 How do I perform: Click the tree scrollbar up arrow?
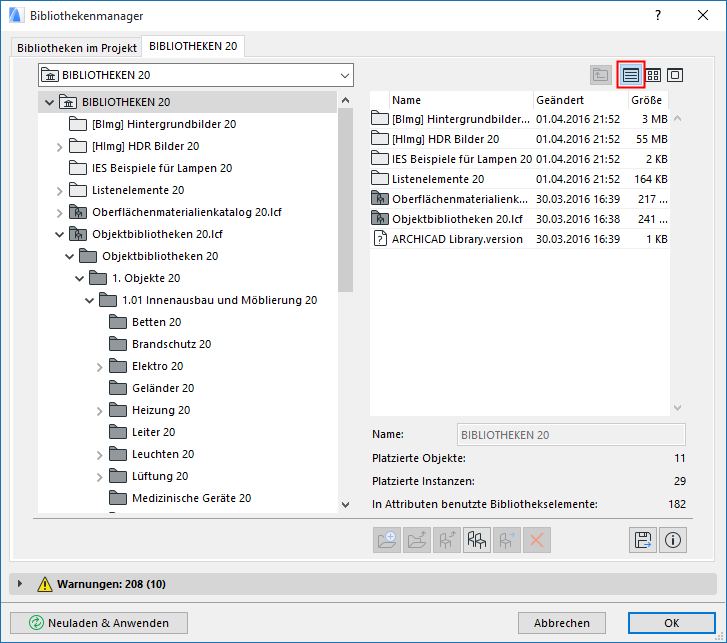point(345,100)
